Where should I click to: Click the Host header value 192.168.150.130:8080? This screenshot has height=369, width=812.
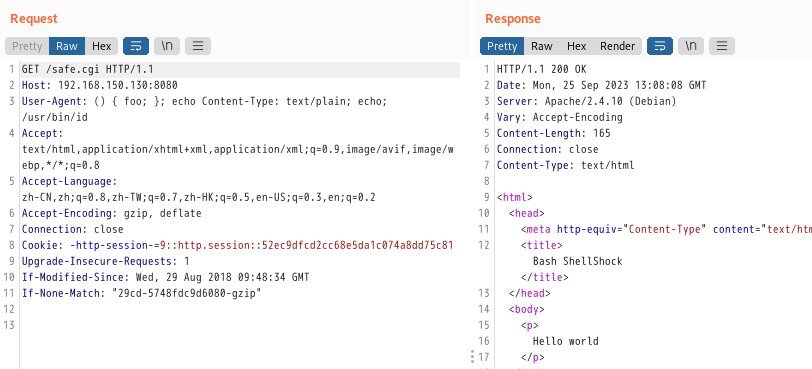118,85
